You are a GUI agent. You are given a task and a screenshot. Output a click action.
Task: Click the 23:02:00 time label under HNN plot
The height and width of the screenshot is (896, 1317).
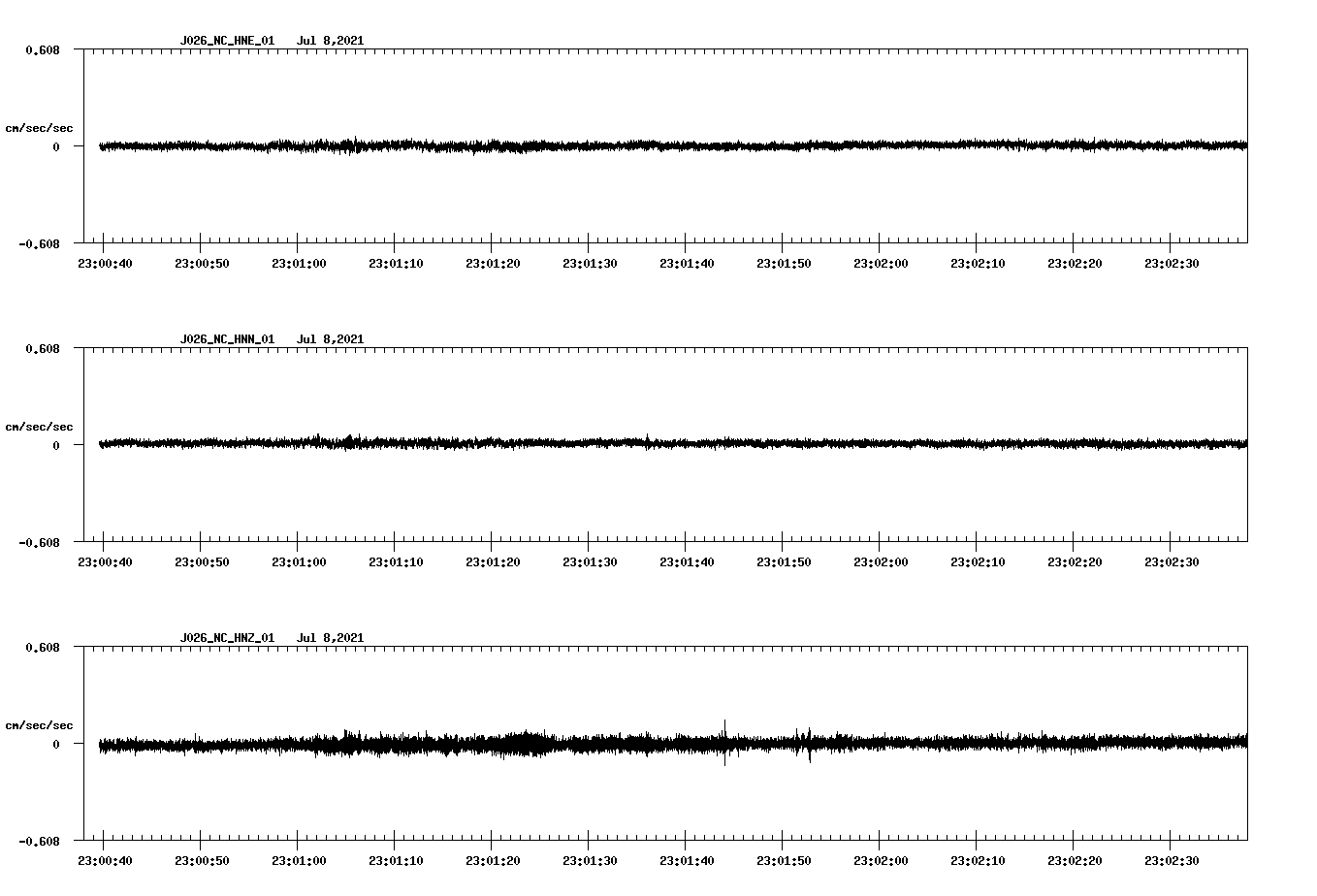pyautogui.click(x=881, y=562)
